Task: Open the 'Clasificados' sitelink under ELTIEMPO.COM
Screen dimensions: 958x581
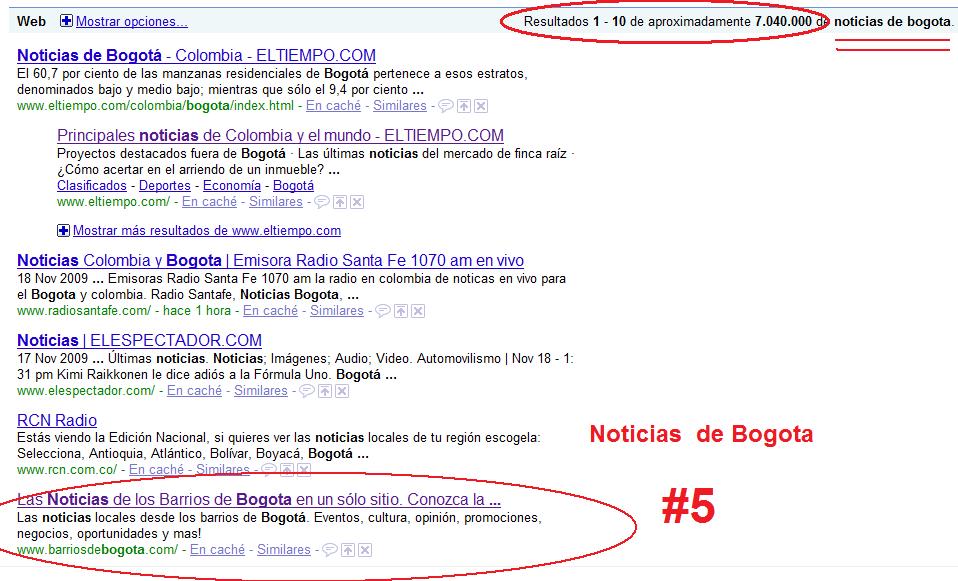Action: click(x=91, y=186)
